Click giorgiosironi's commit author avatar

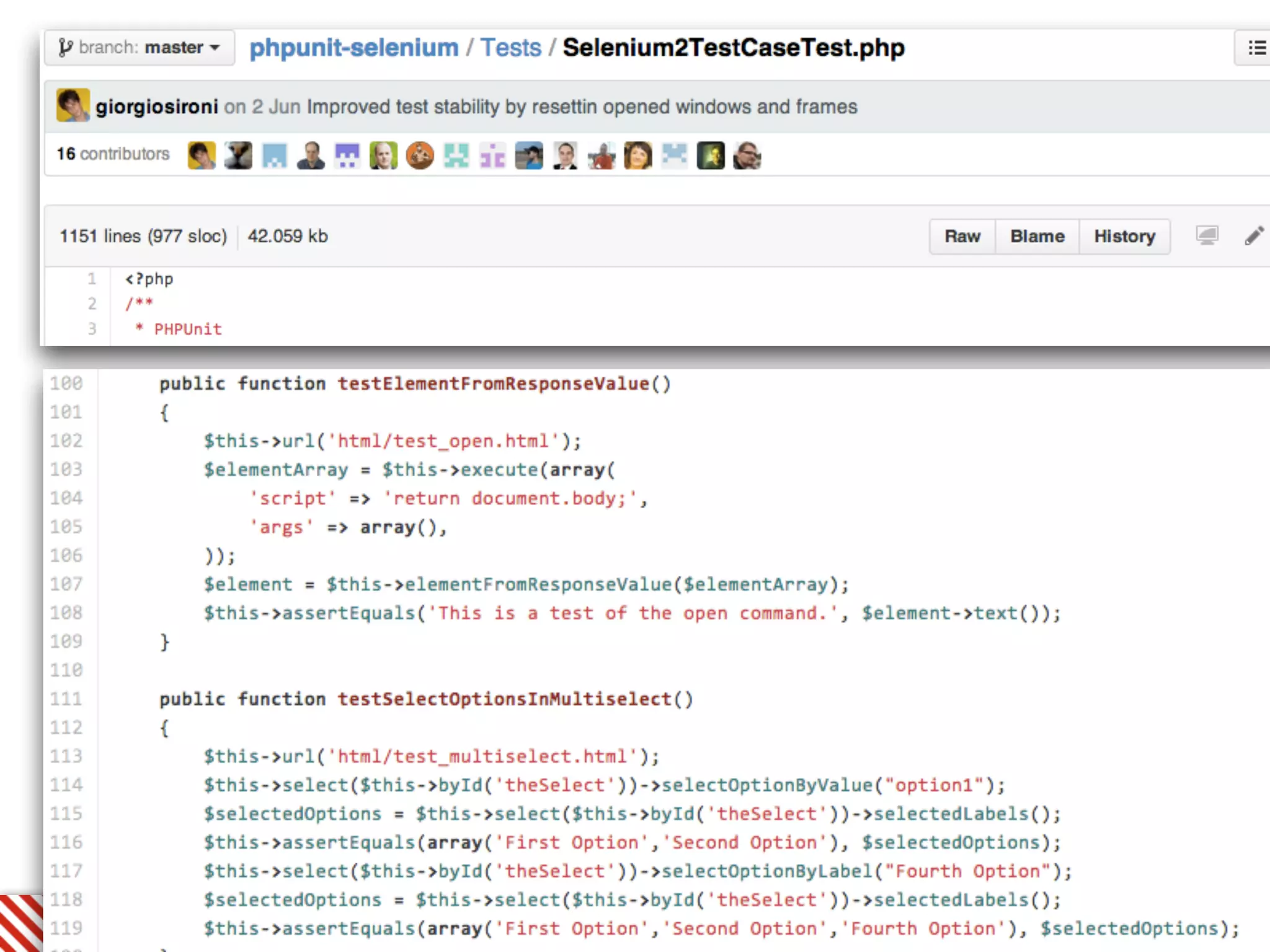coord(73,105)
